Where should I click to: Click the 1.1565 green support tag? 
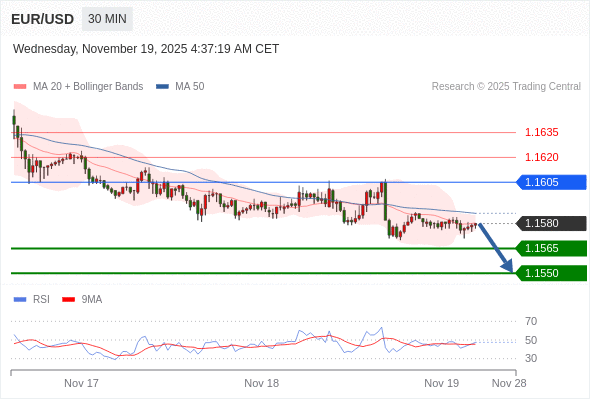(551, 248)
